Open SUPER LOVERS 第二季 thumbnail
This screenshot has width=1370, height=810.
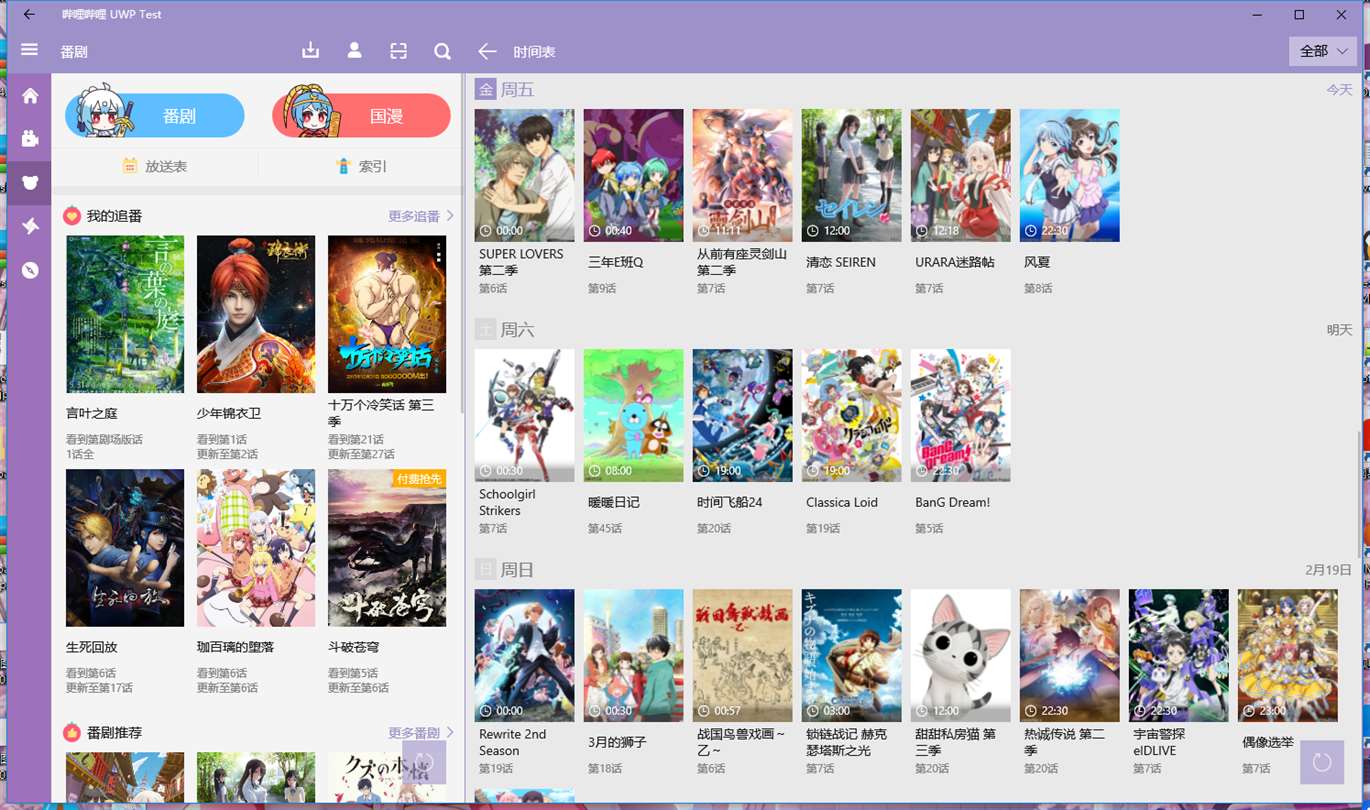[525, 175]
